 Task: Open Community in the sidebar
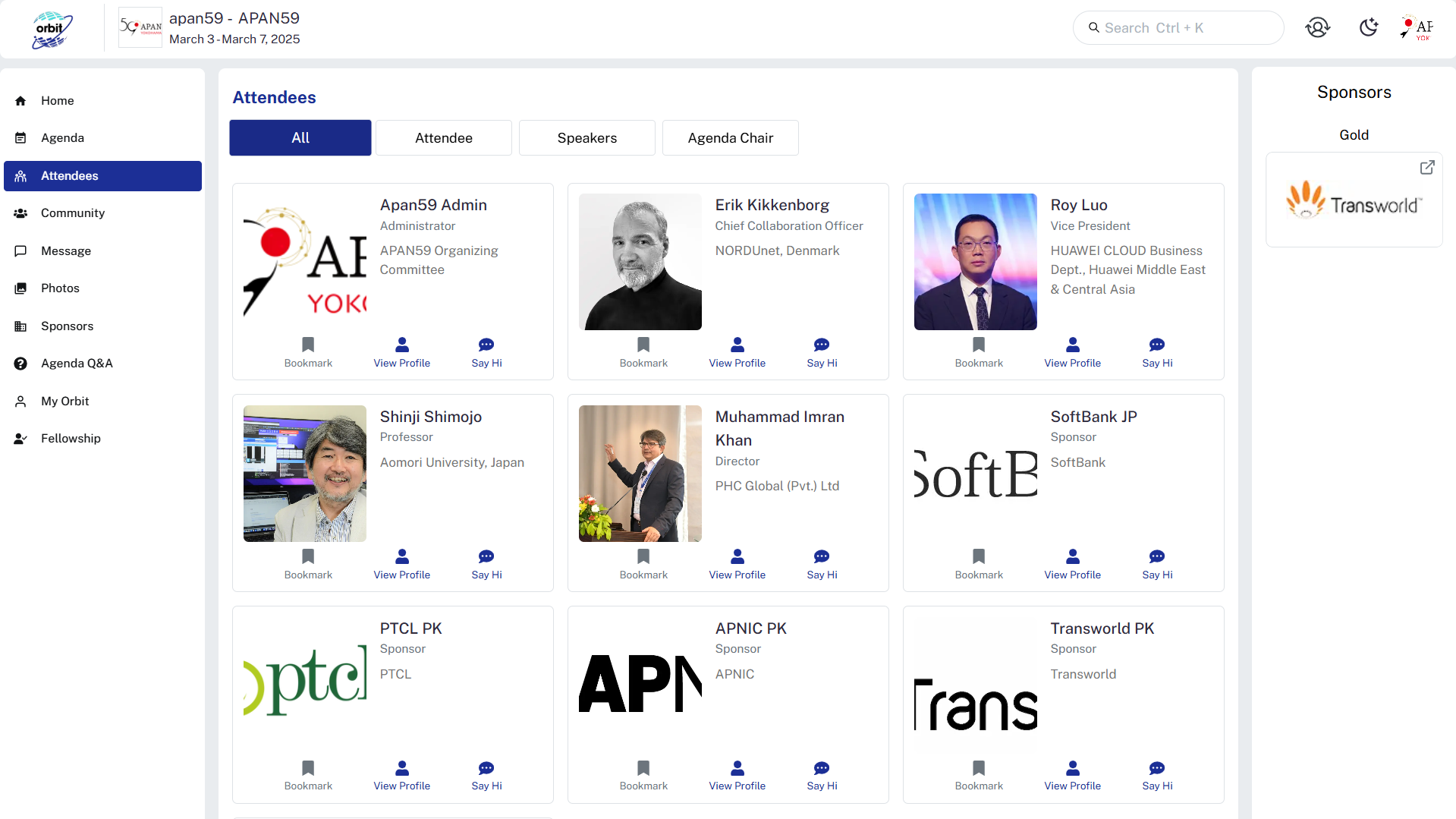pyautogui.click(x=102, y=213)
